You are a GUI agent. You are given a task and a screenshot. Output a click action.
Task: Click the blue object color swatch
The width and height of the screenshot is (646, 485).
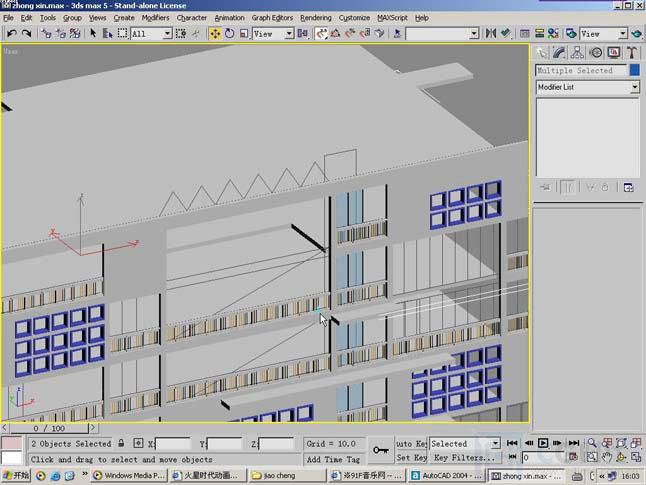pos(634,71)
